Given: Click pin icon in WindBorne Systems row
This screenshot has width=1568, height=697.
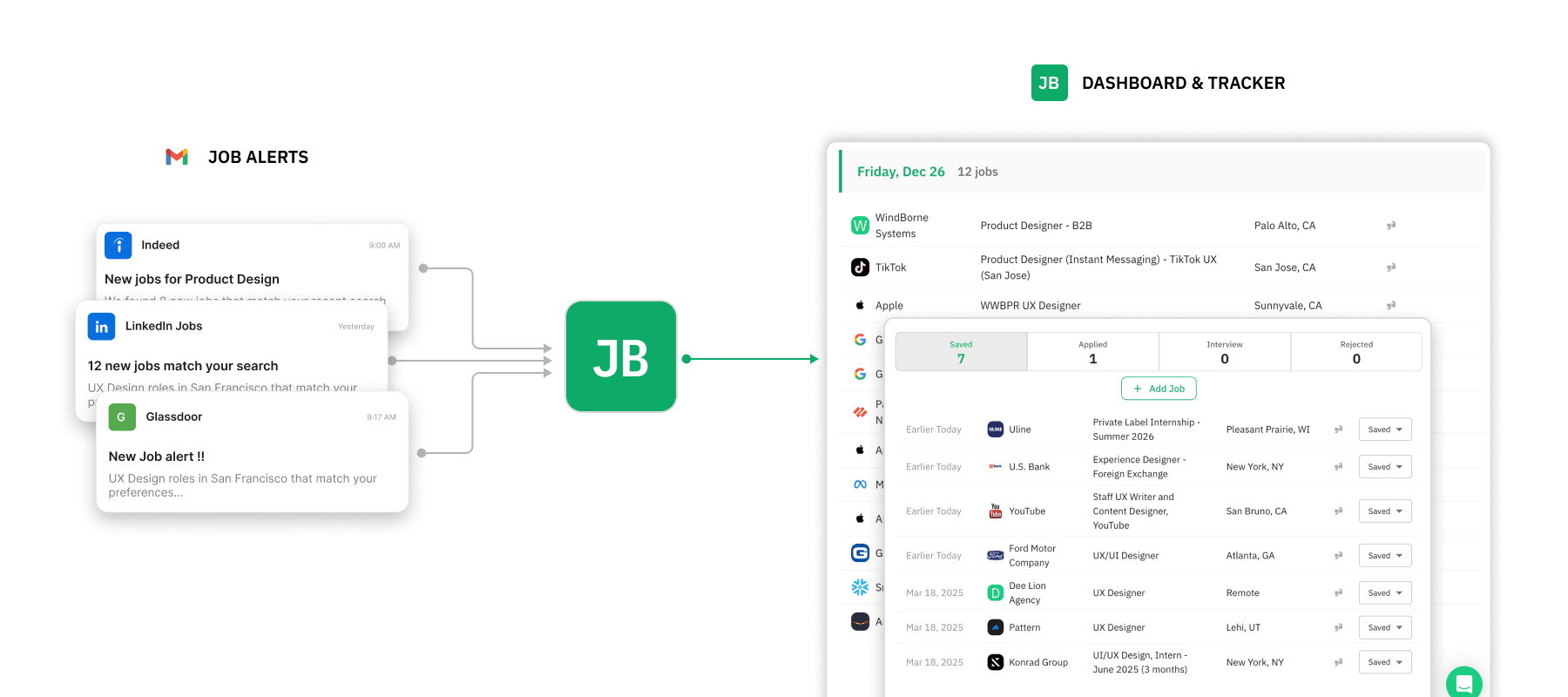Looking at the screenshot, I should [1391, 226].
